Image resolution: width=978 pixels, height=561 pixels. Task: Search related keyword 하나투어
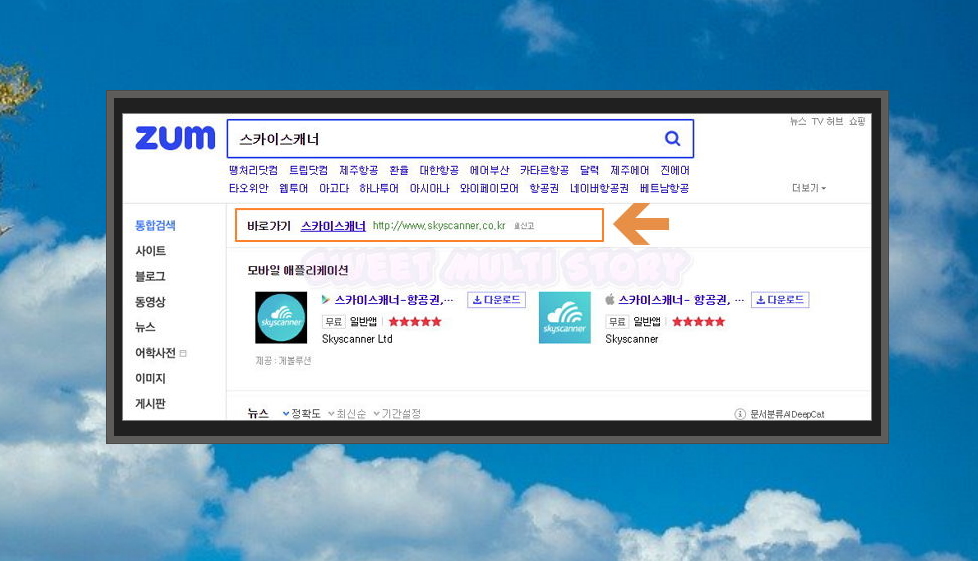tap(379, 188)
